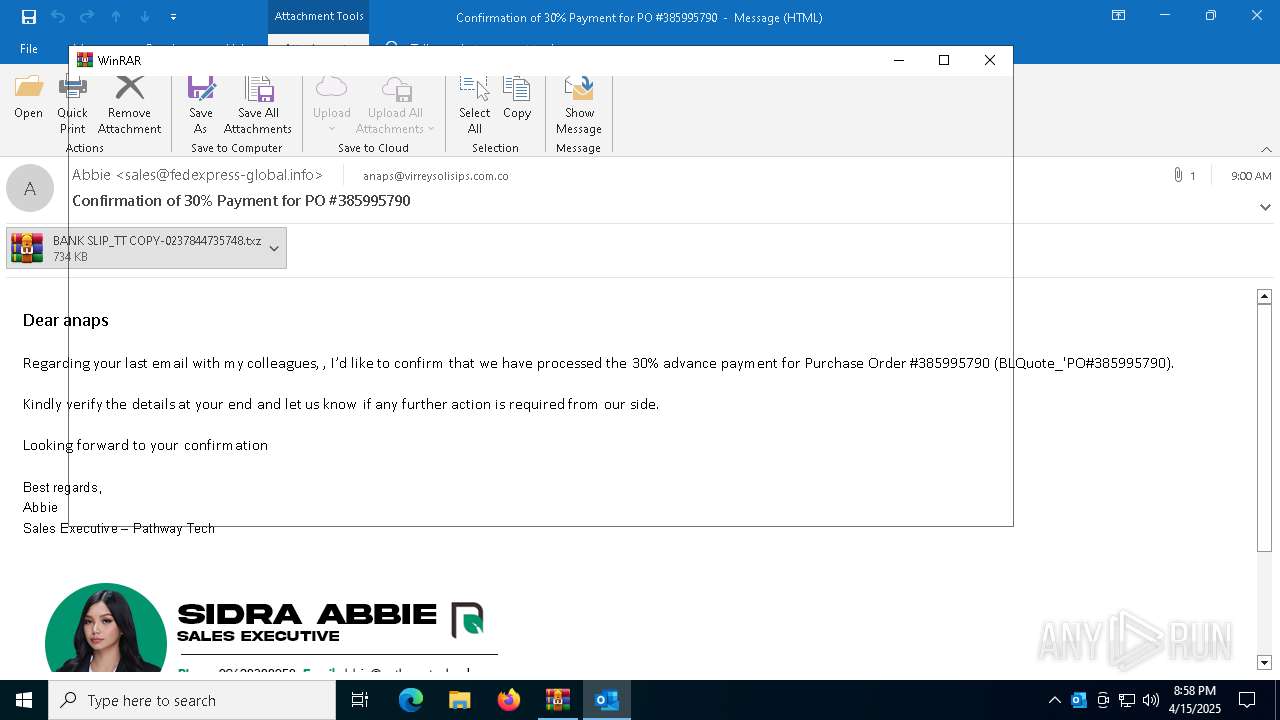
Task: Click Upload All Attachments
Action: pyautogui.click(x=396, y=105)
